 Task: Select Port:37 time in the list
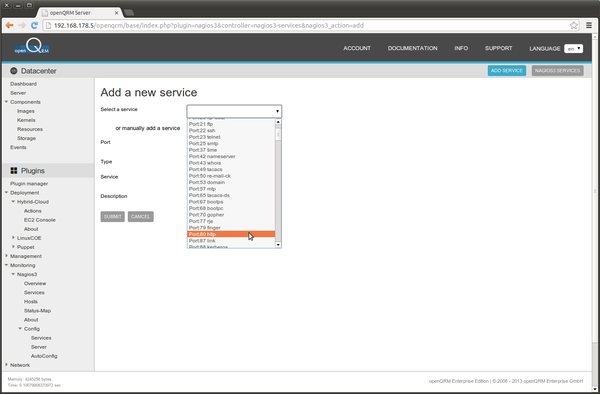coord(231,150)
